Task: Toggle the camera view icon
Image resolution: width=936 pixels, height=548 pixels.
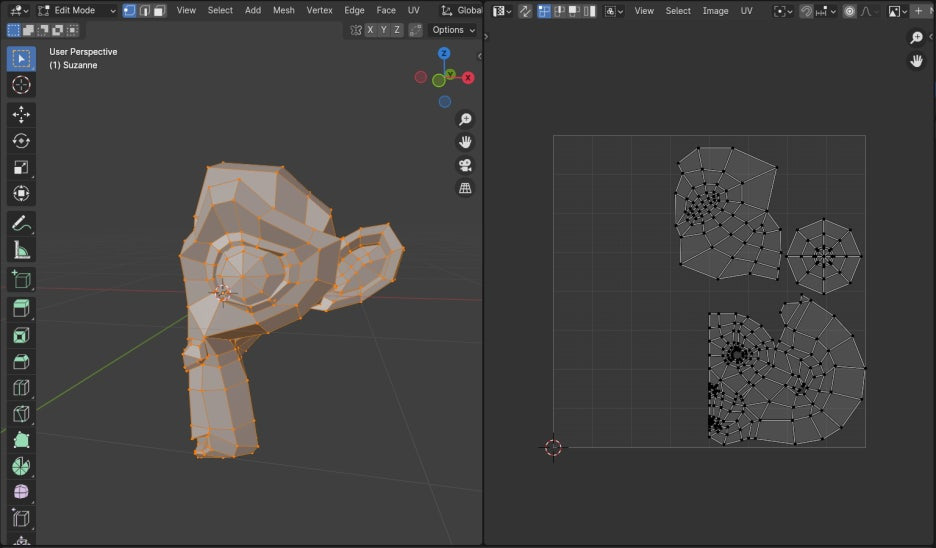Action: tap(465, 165)
